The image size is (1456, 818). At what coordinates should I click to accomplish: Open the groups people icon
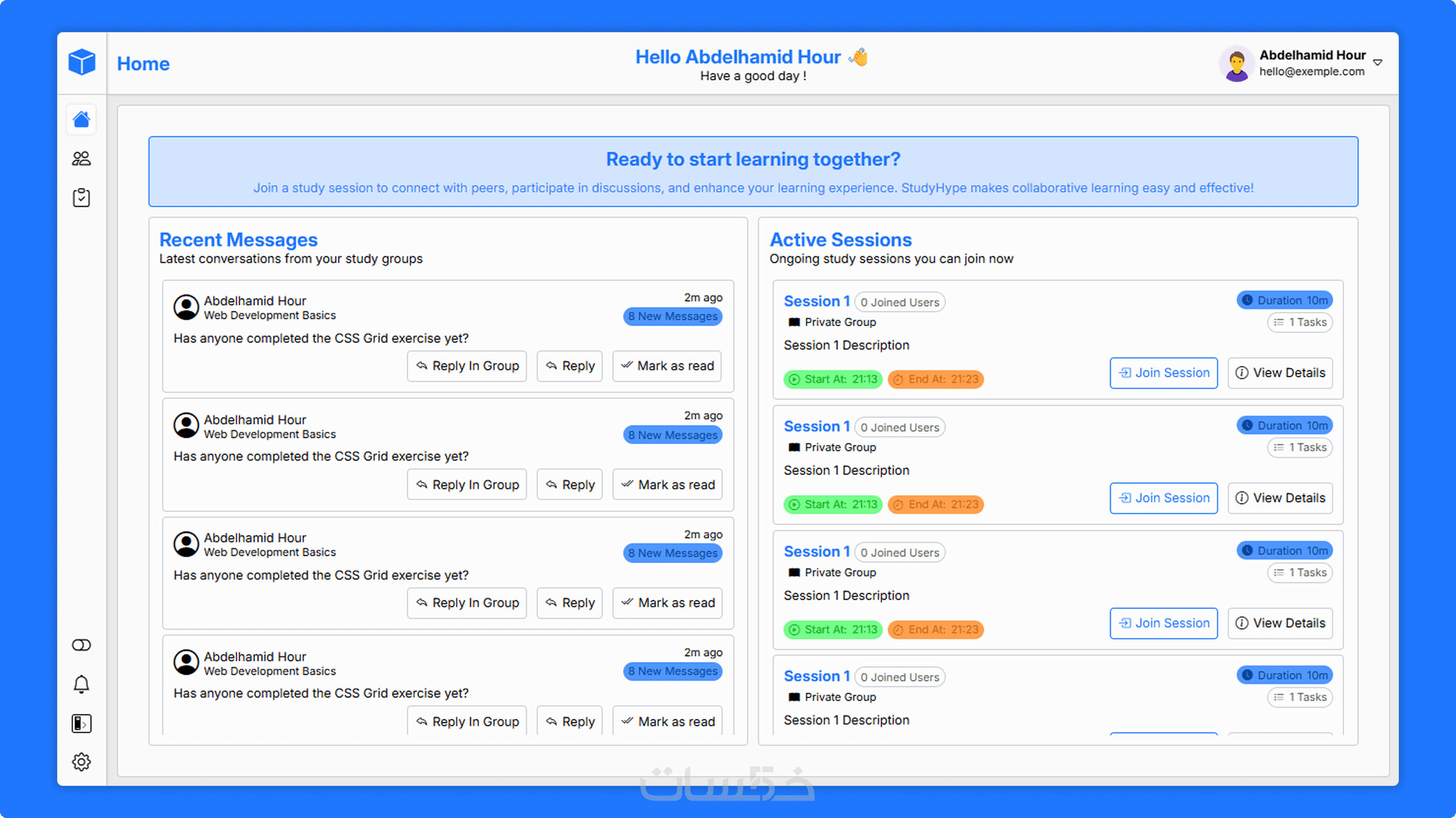tap(82, 158)
